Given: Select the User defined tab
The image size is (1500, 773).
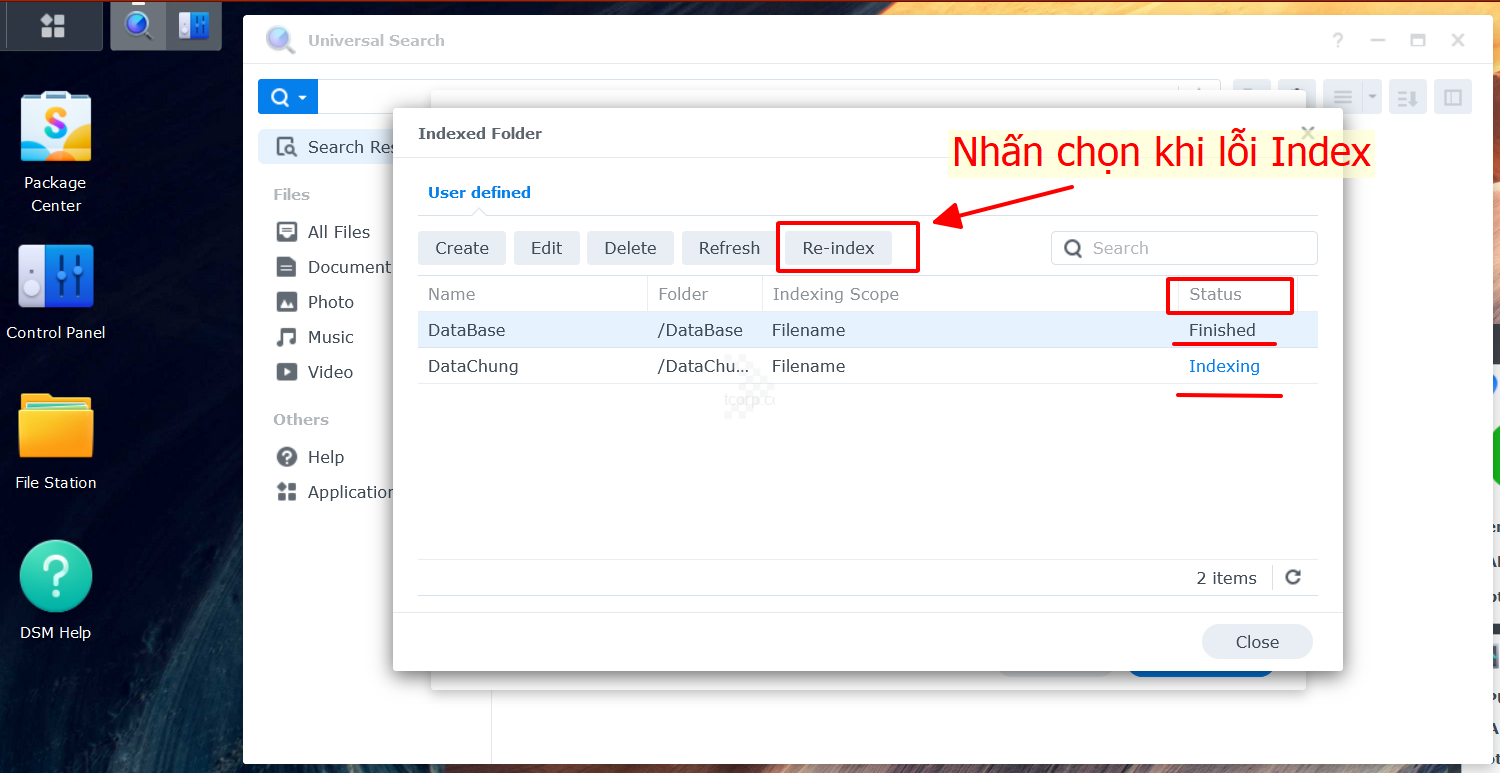Looking at the screenshot, I should pyautogui.click(x=479, y=192).
